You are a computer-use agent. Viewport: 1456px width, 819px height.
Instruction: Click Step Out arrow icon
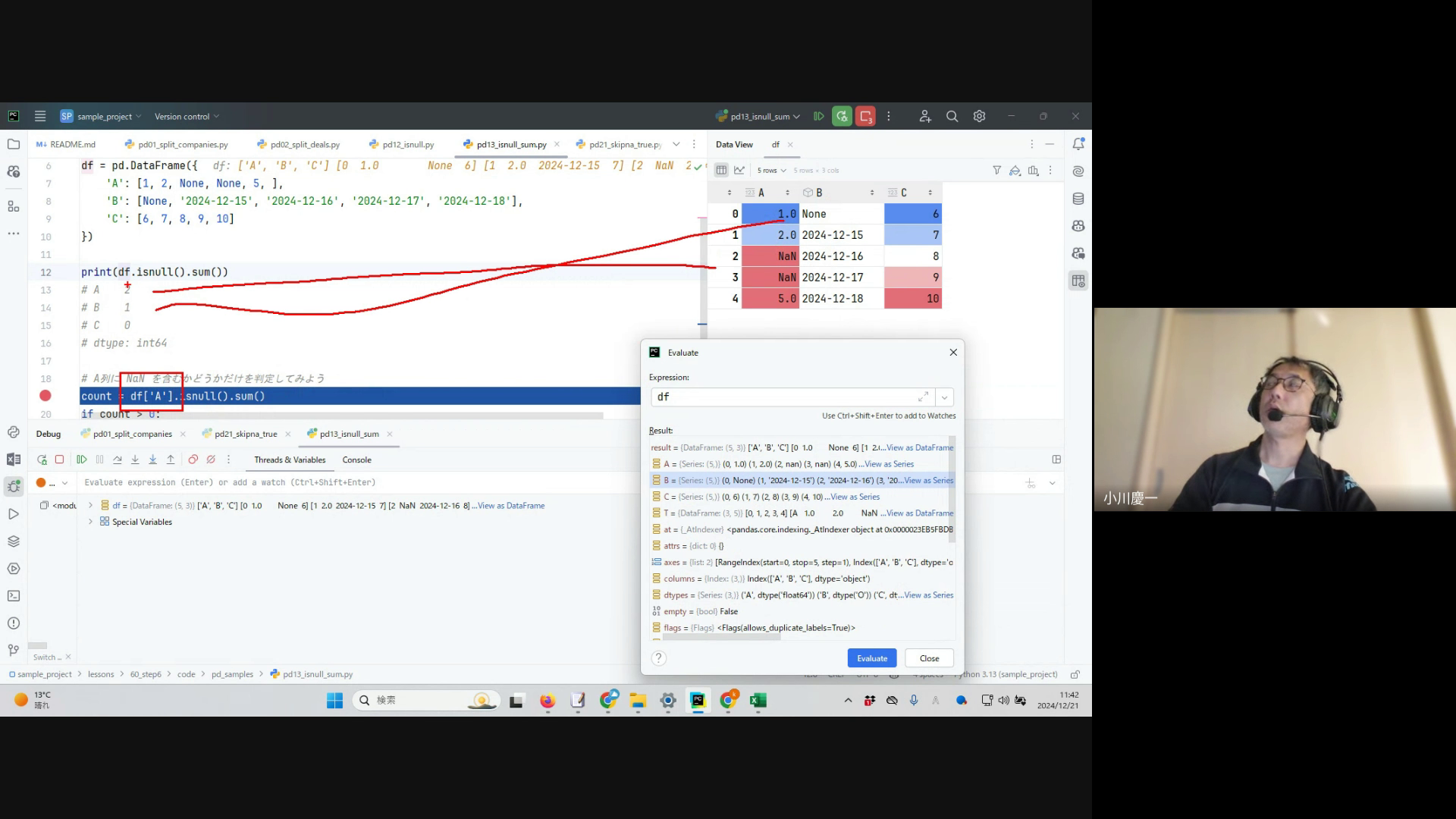coord(171,460)
